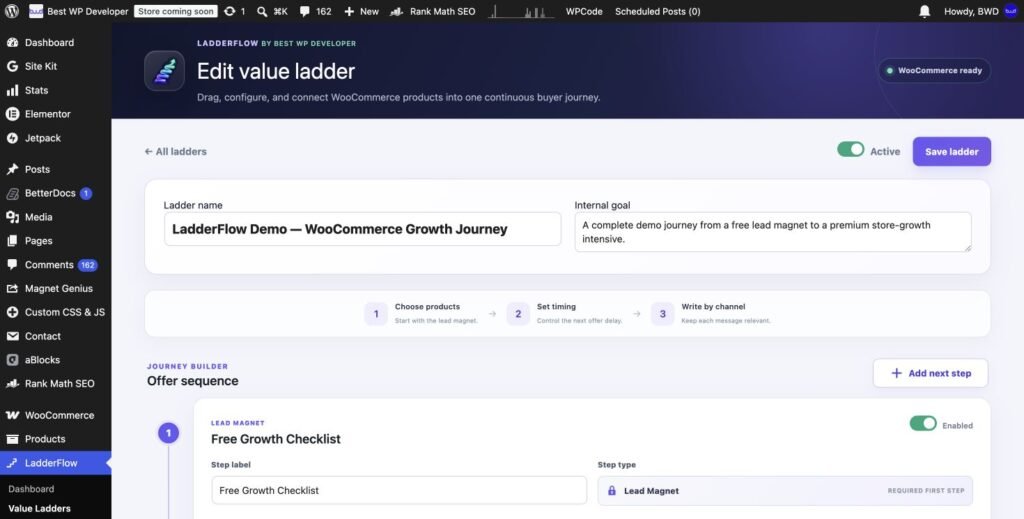Viewport: 1024px width, 519px height.
Task: Open the Site Kit menu item
Action: click(56, 66)
